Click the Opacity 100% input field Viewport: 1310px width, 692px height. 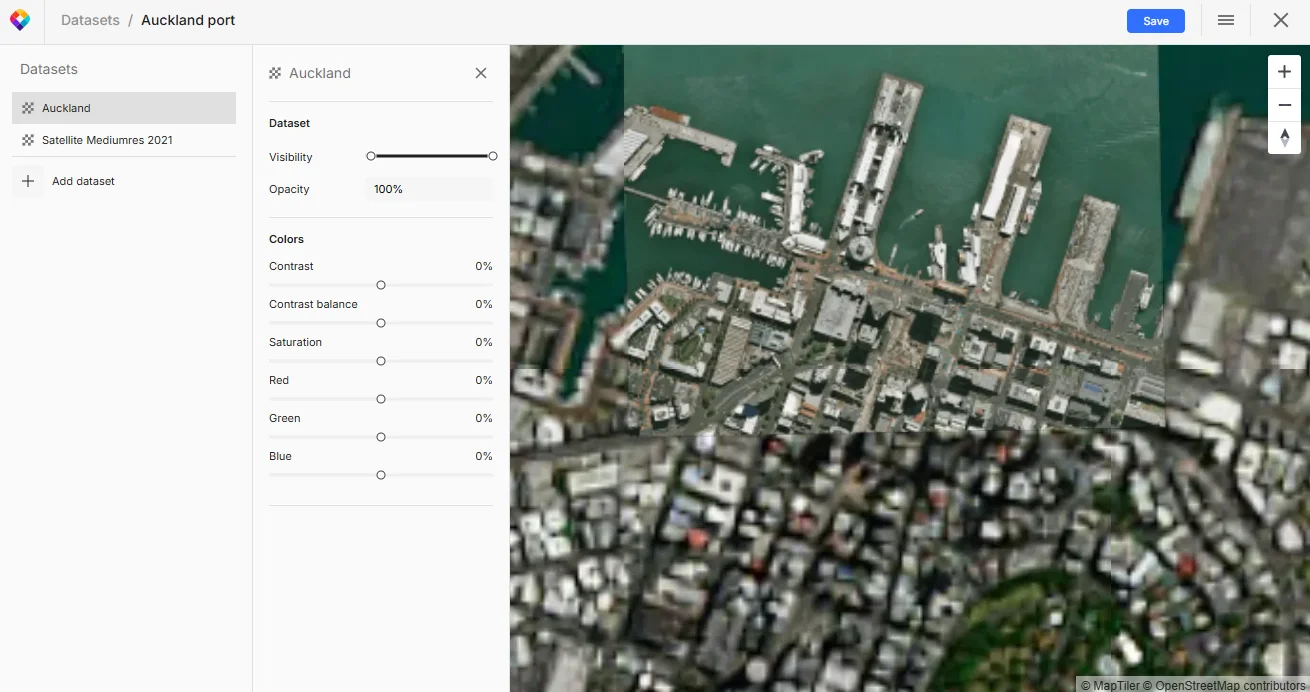[x=430, y=189]
